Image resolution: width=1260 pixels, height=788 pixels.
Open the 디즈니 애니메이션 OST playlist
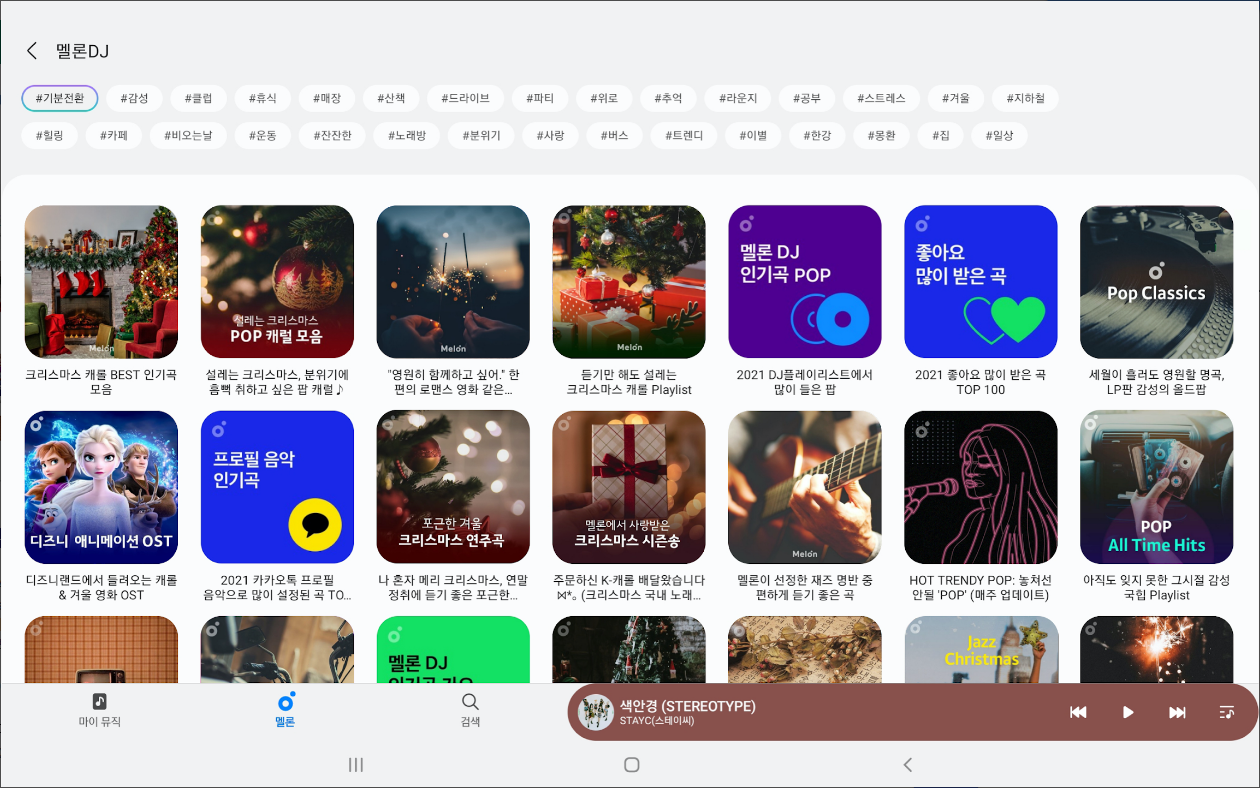[101, 486]
